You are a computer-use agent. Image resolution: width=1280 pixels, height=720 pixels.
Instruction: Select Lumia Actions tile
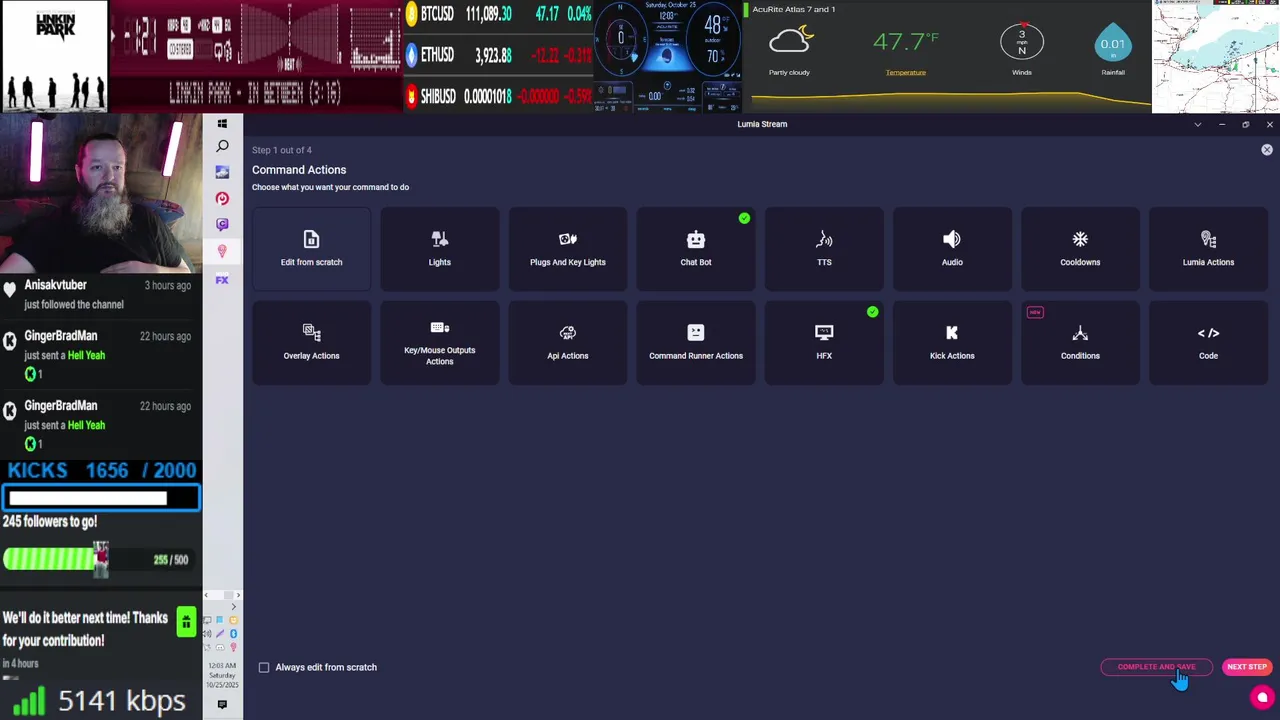(x=1208, y=248)
